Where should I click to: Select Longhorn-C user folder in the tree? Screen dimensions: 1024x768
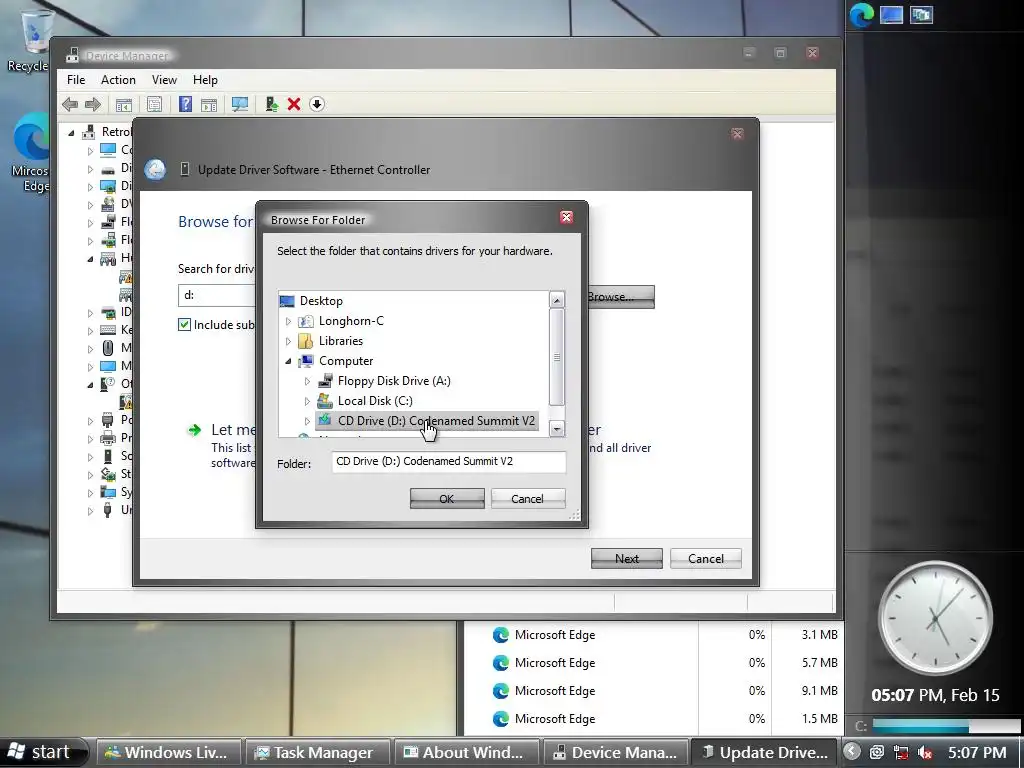pyautogui.click(x=351, y=321)
